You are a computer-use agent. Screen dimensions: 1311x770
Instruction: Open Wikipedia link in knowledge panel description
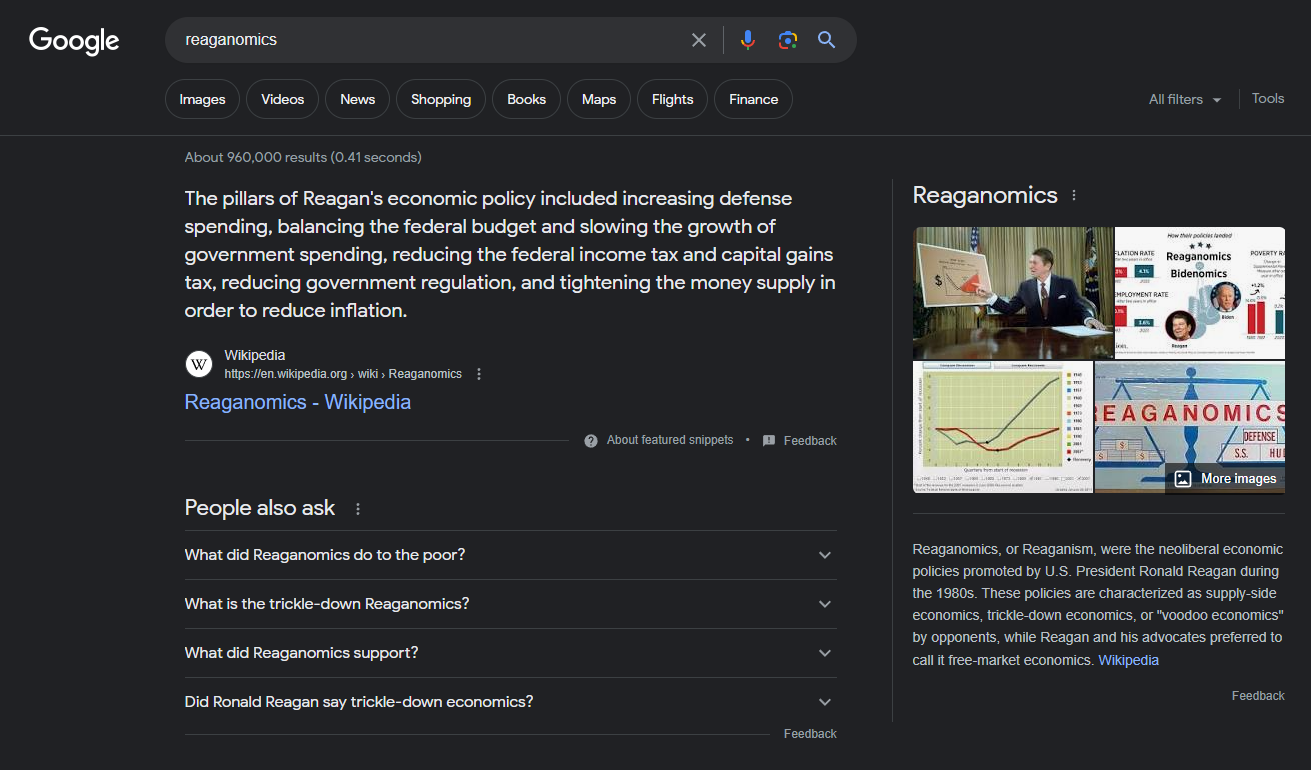click(1128, 660)
